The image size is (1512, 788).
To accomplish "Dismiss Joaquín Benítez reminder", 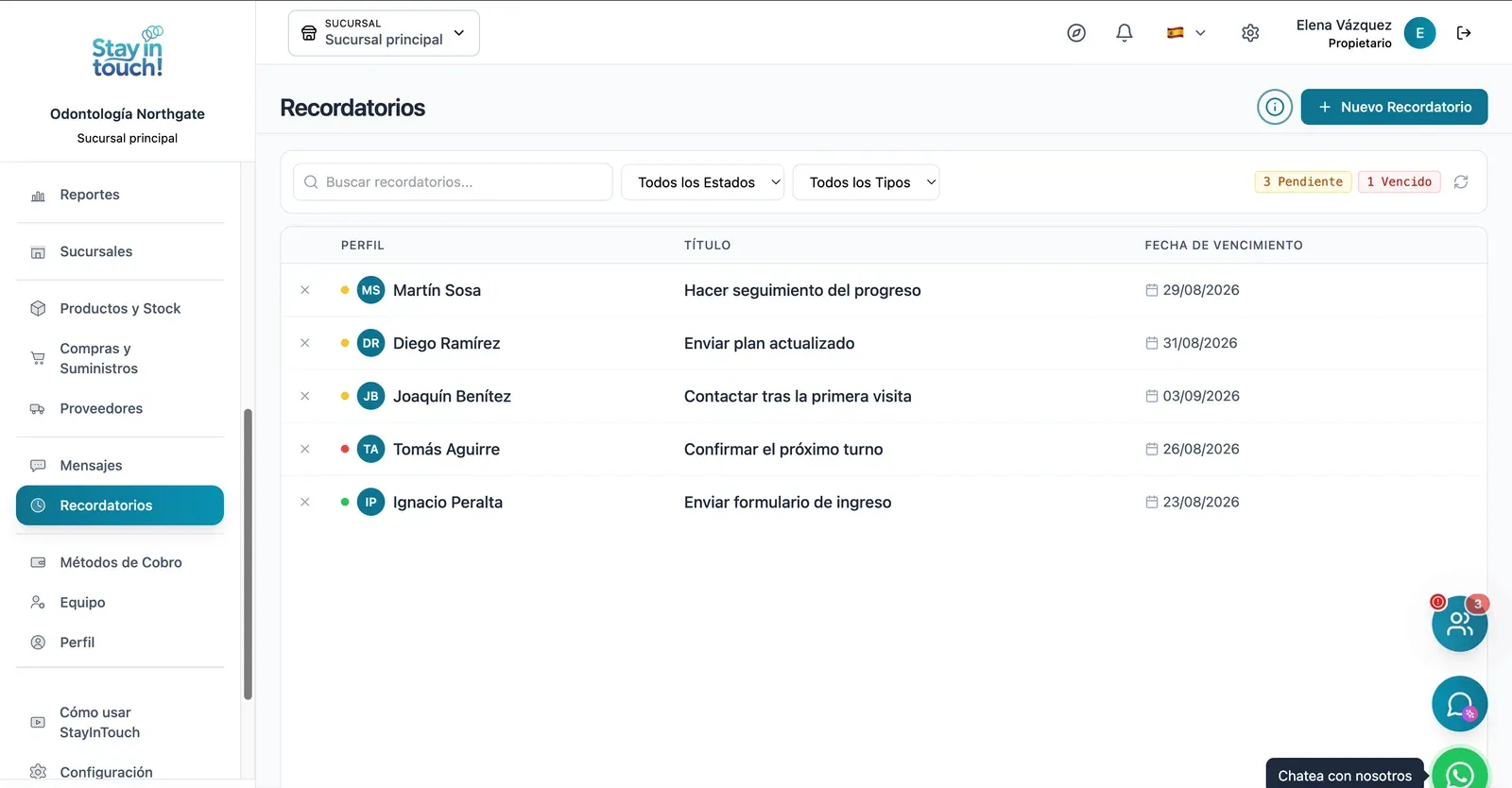I will (x=305, y=396).
